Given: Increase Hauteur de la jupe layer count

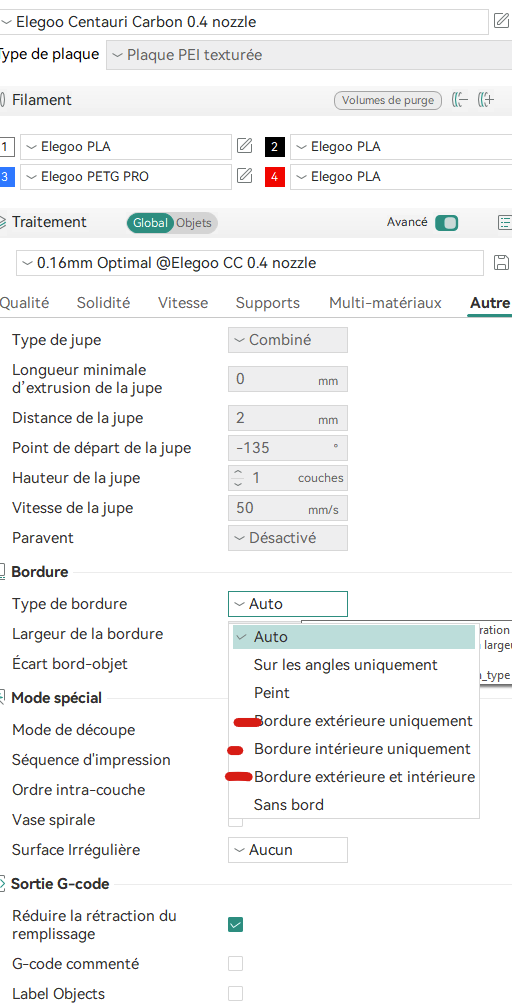Looking at the screenshot, I should point(238,473).
